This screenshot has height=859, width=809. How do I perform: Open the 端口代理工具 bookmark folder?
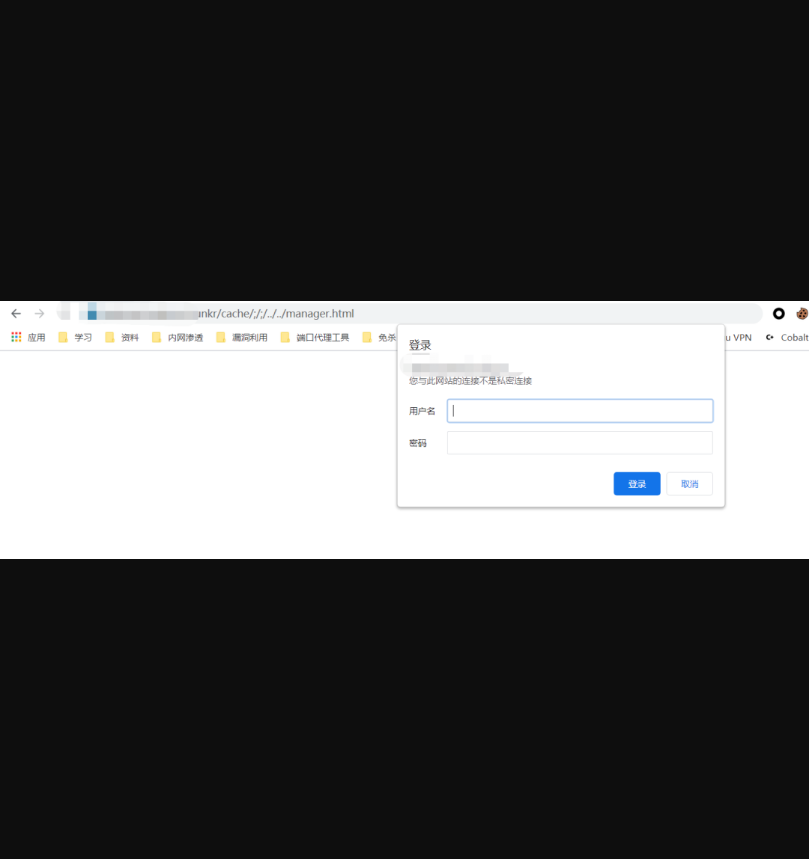pos(315,337)
